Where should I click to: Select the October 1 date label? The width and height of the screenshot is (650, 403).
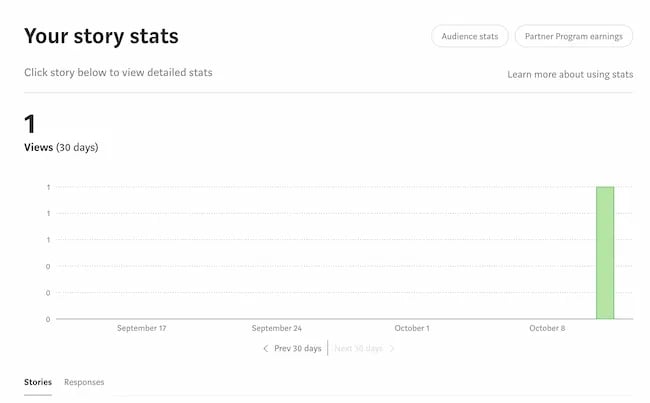(x=412, y=328)
